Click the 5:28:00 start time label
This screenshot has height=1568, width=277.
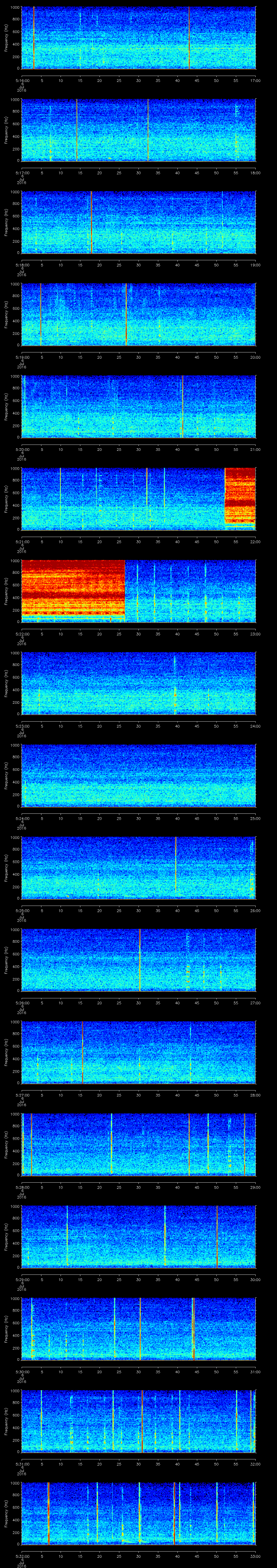click(x=22, y=1187)
